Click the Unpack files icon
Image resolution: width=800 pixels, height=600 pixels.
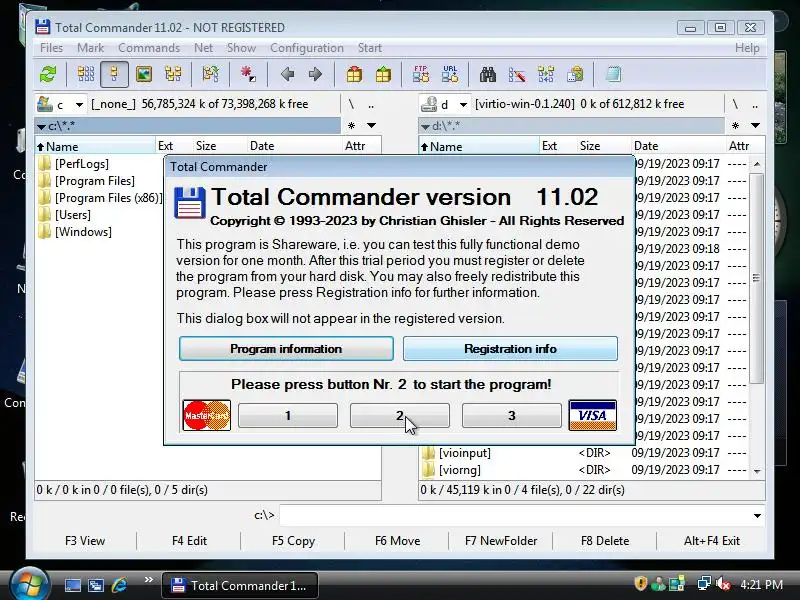point(383,74)
